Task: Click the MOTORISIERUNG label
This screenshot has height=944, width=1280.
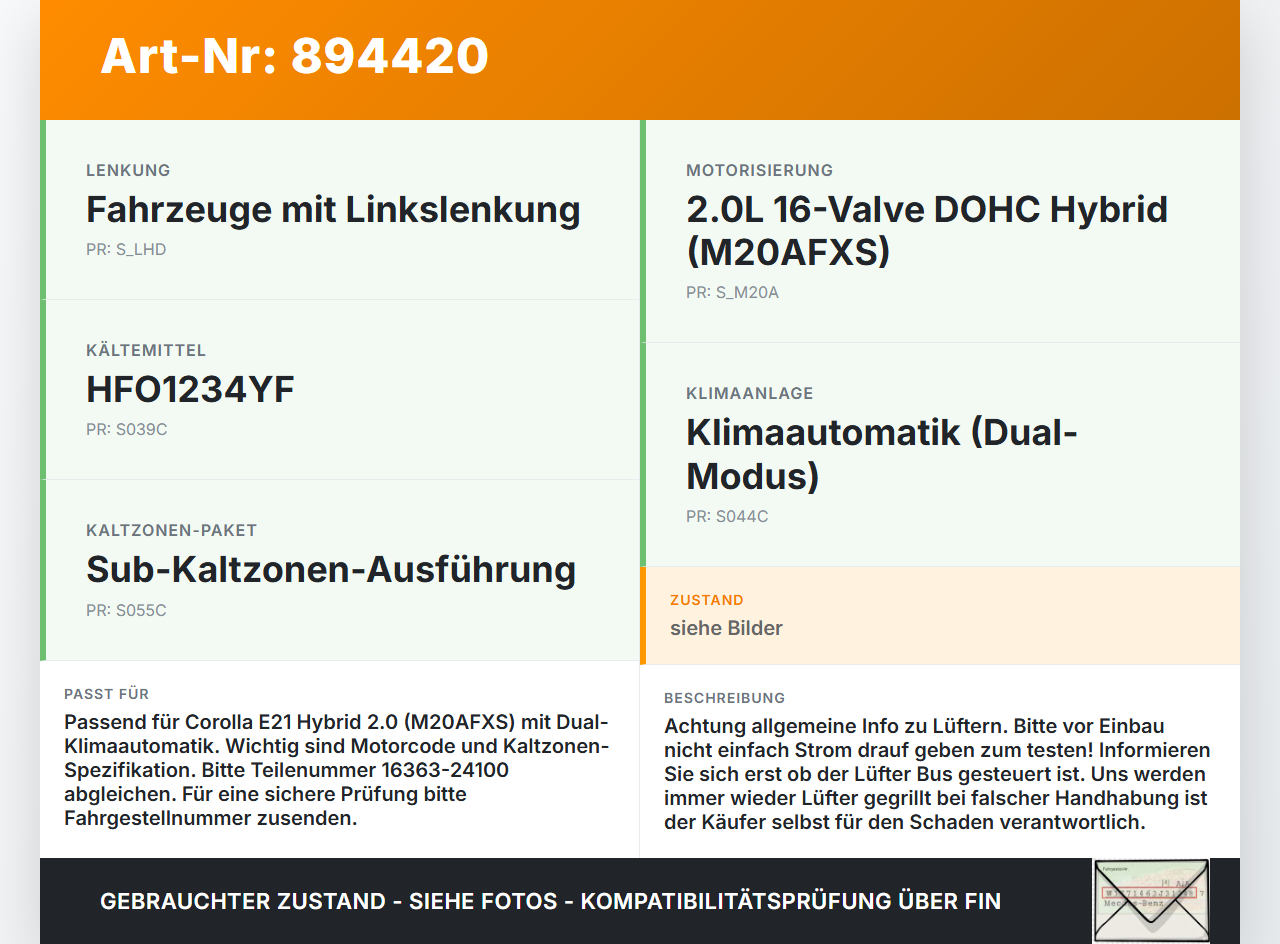Action: click(x=759, y=170)
